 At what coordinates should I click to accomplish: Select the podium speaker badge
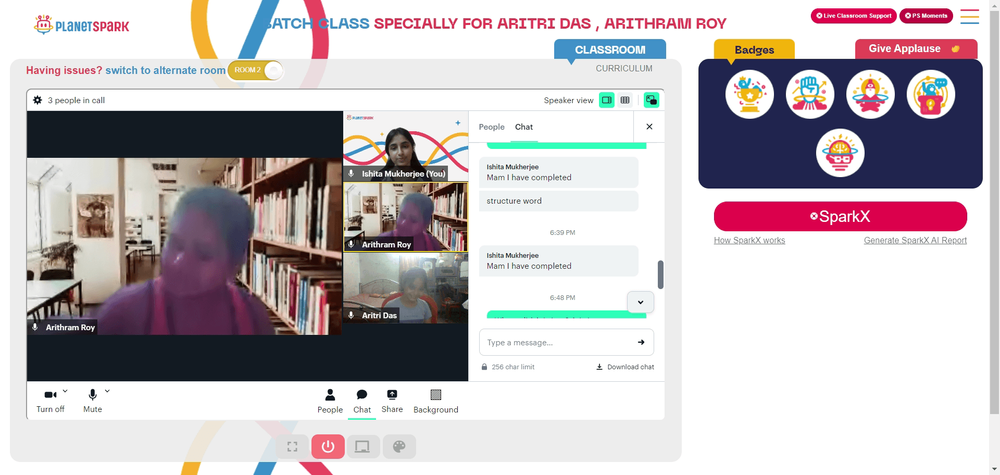[930, 94]
